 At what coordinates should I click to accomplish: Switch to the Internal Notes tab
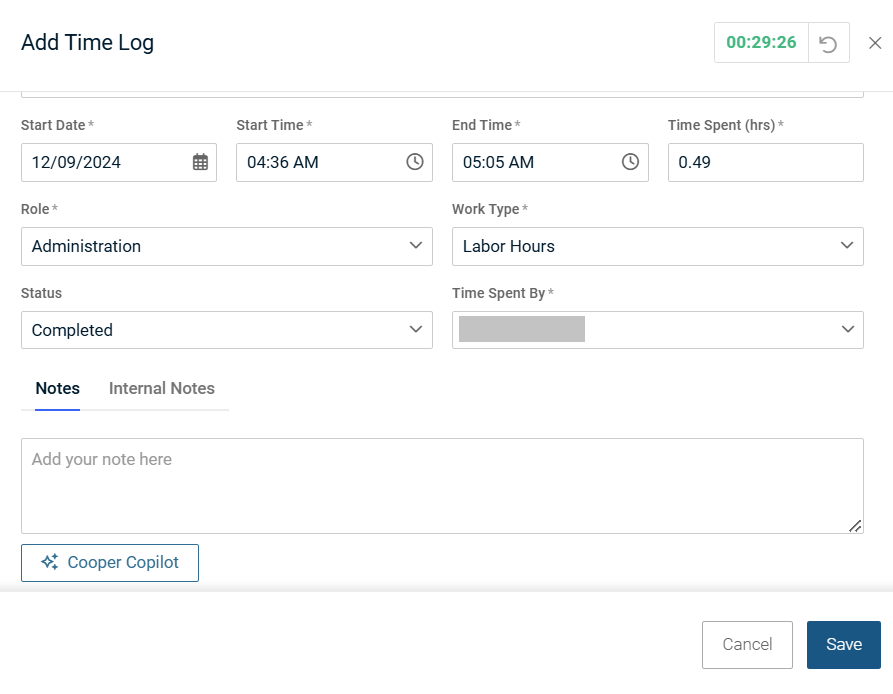pyautogui.click(x=162, y=389)
